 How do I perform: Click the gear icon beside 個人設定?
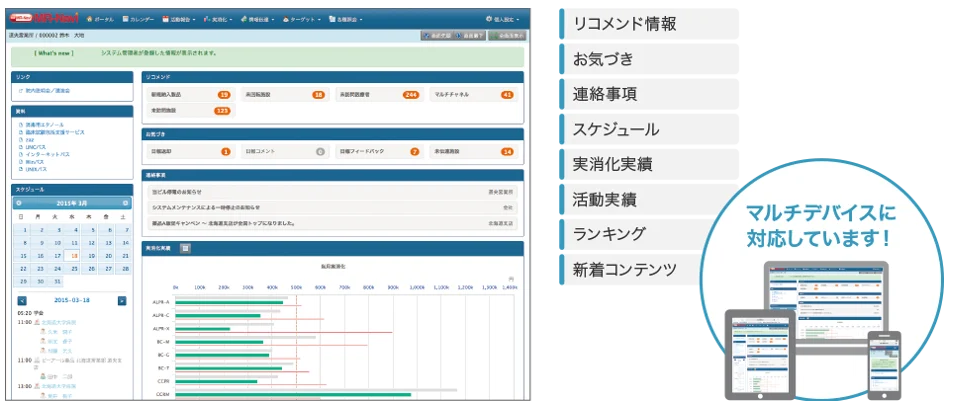489,20
